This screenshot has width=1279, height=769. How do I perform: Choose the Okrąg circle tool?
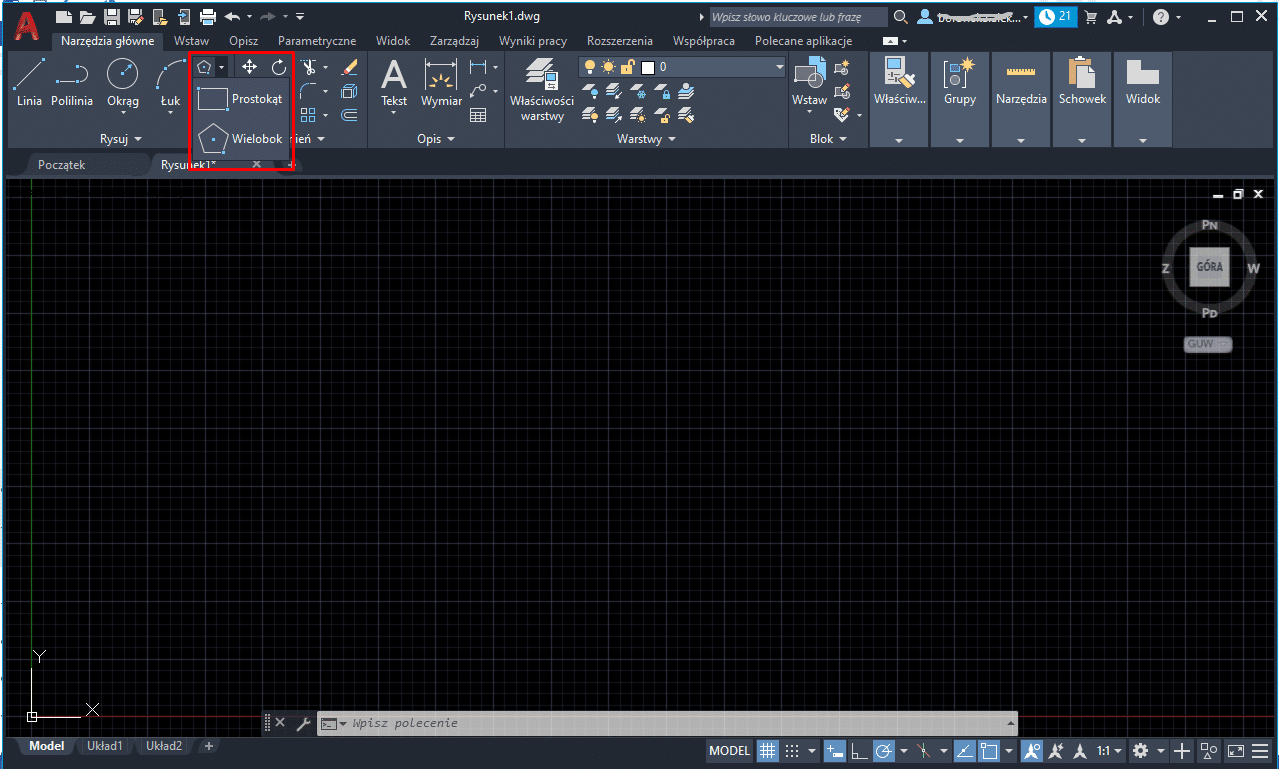(x=122, y=82)
